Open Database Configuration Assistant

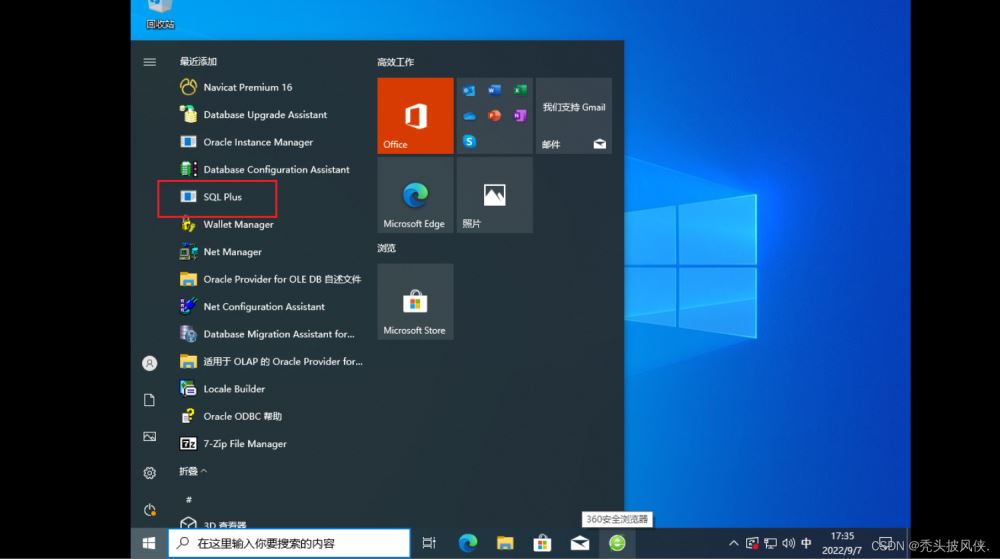pyautogui.click(x=276, y=170)
